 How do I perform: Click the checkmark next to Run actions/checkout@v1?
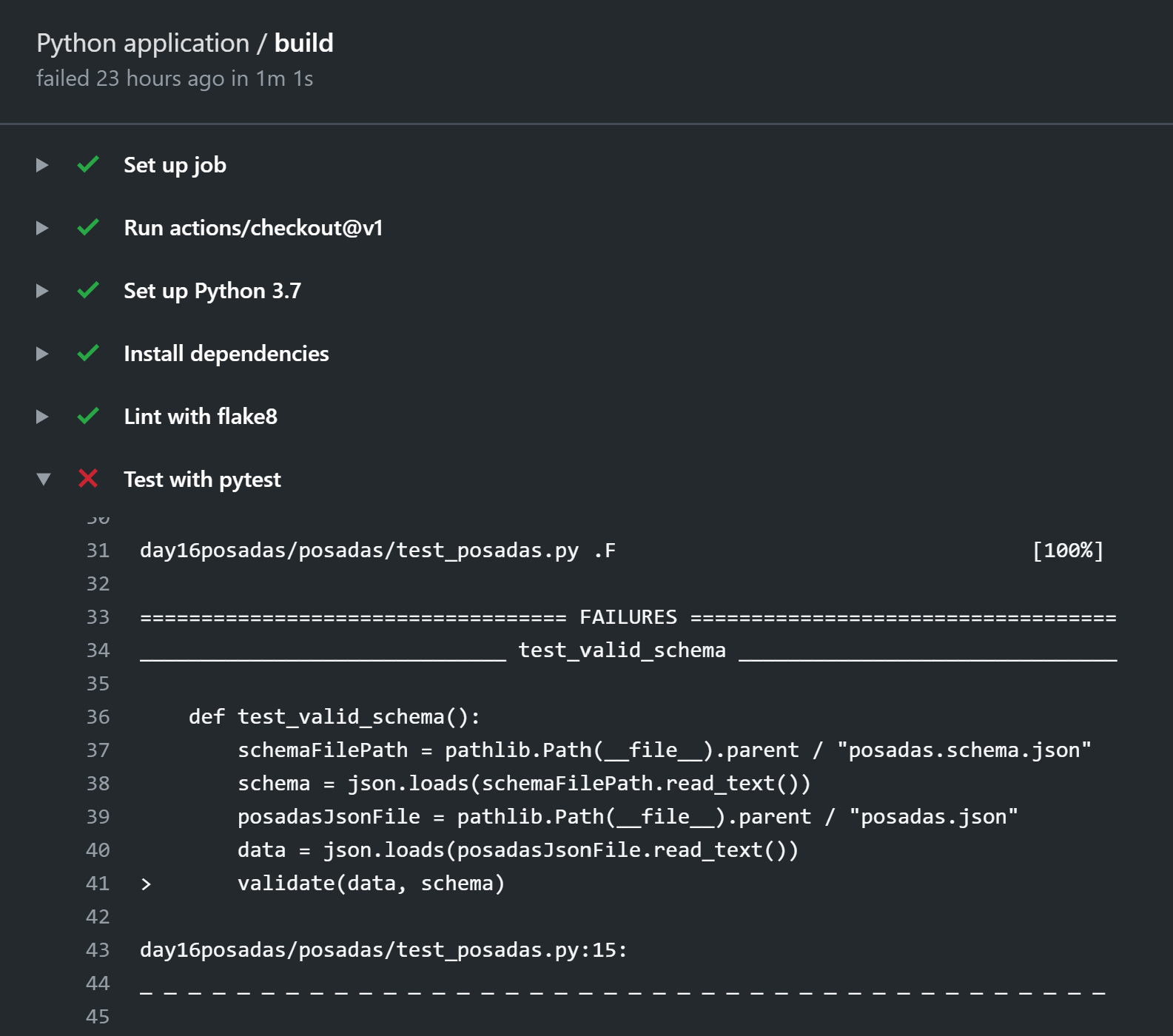pyautogui.click(x=88, y=227)
